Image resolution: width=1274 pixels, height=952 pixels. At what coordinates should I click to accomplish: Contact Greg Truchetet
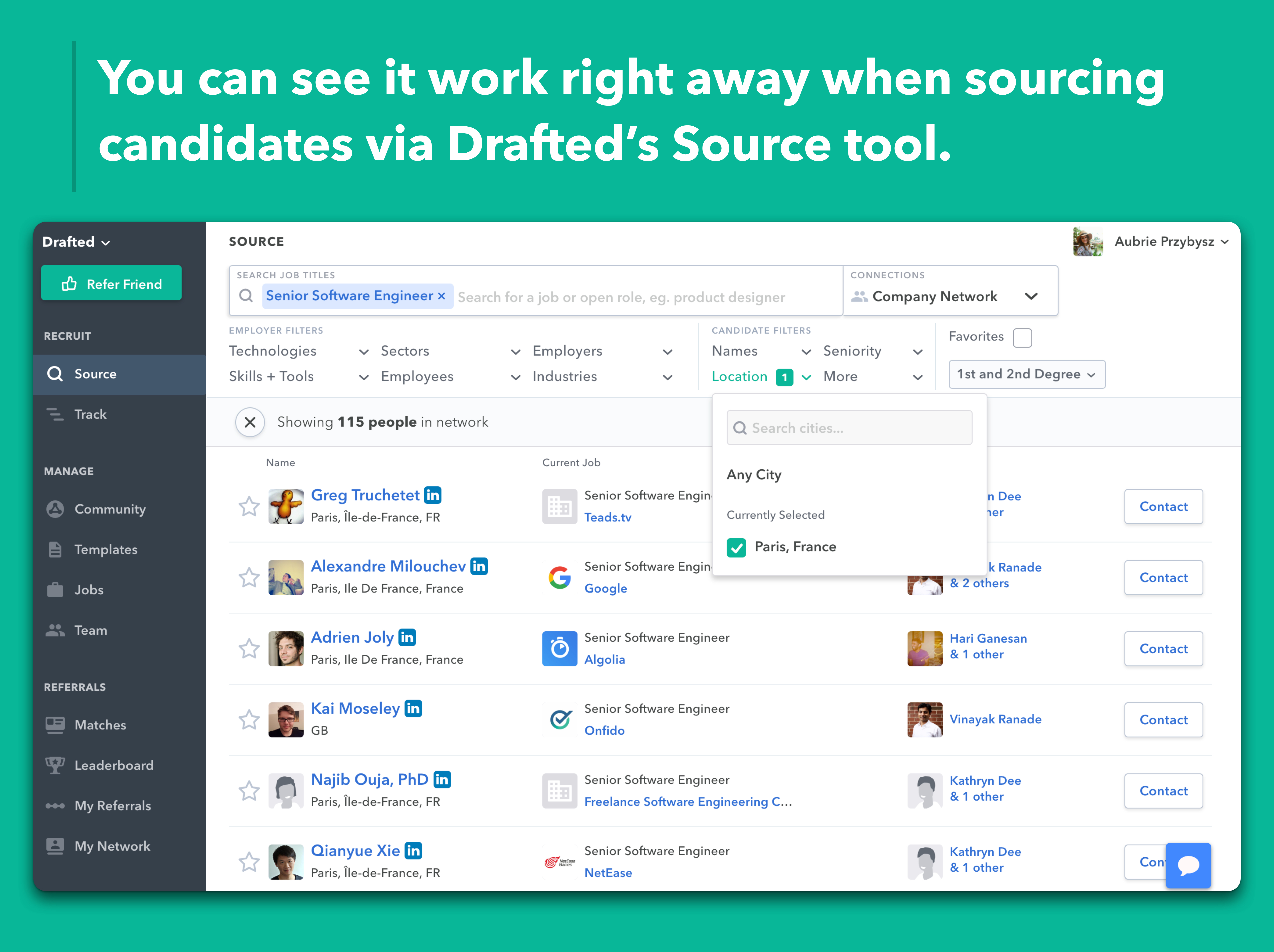pos(1163,507)
